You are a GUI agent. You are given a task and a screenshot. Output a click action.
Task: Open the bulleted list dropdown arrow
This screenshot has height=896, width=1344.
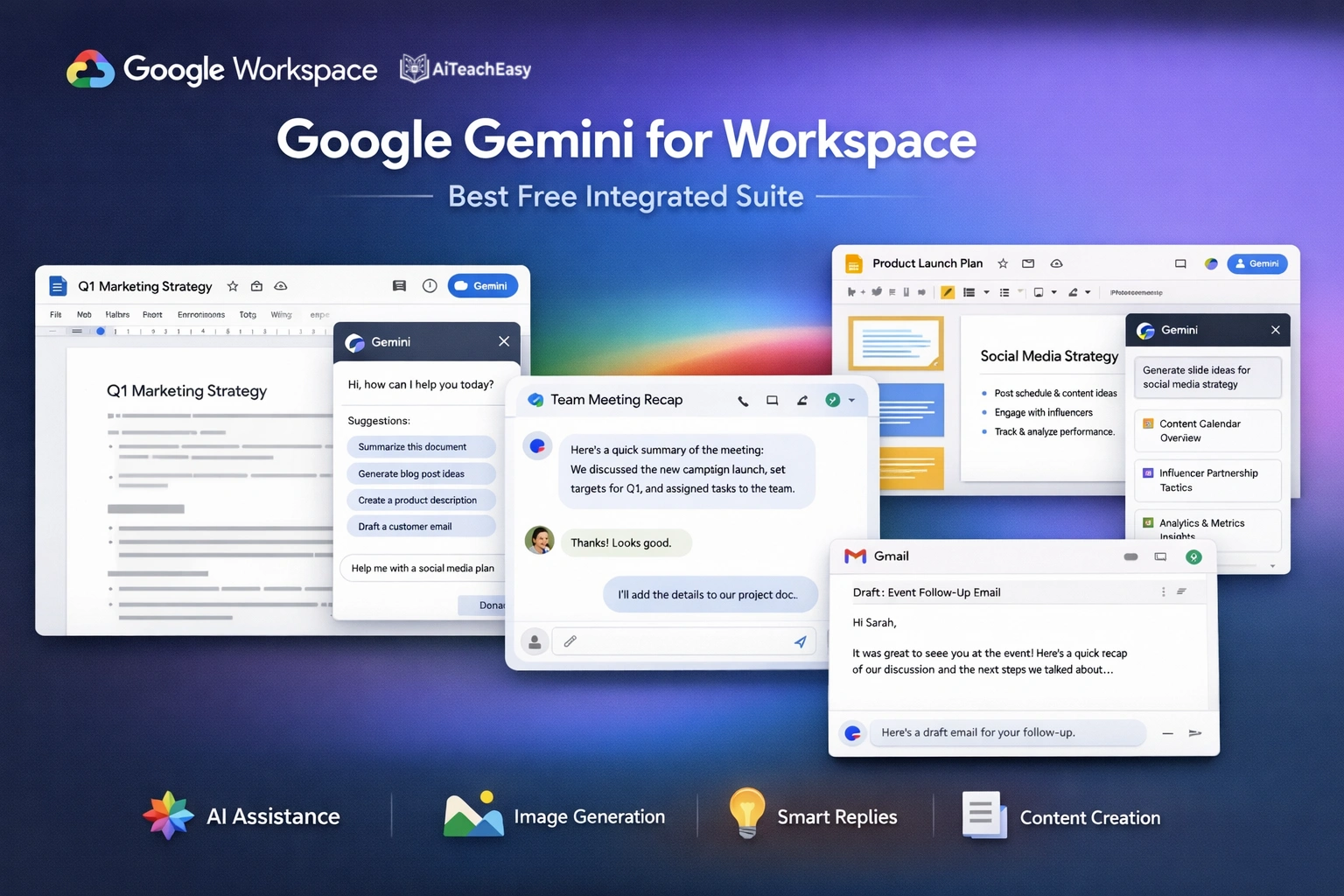point(1019,292)
